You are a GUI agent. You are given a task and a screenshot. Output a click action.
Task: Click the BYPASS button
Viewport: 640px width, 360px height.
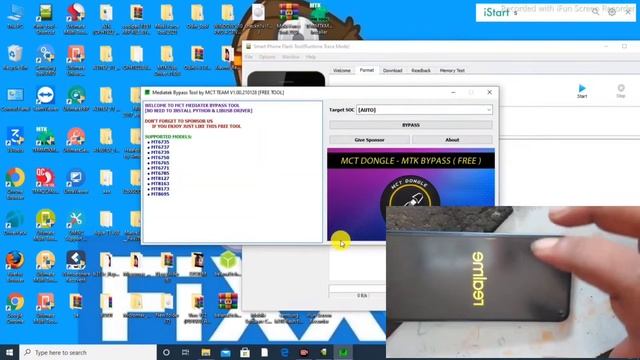click(x=411, y=125)
